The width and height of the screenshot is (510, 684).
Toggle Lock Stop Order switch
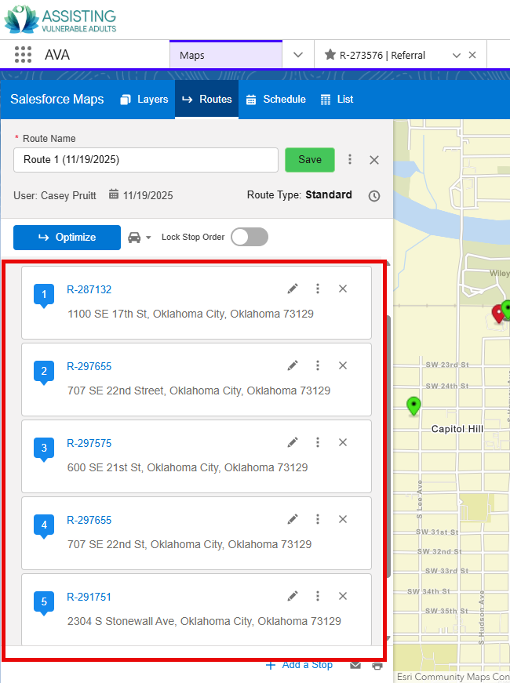coord(250,237)
